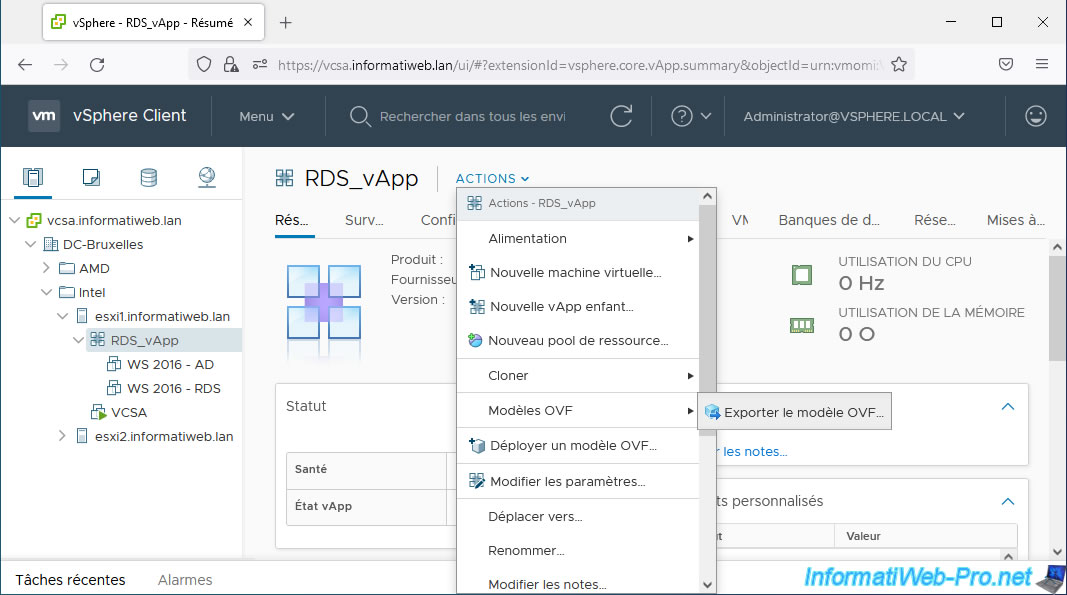Bookmark this page with star icon
1067x595 pixels.
[x=899, y=65]
